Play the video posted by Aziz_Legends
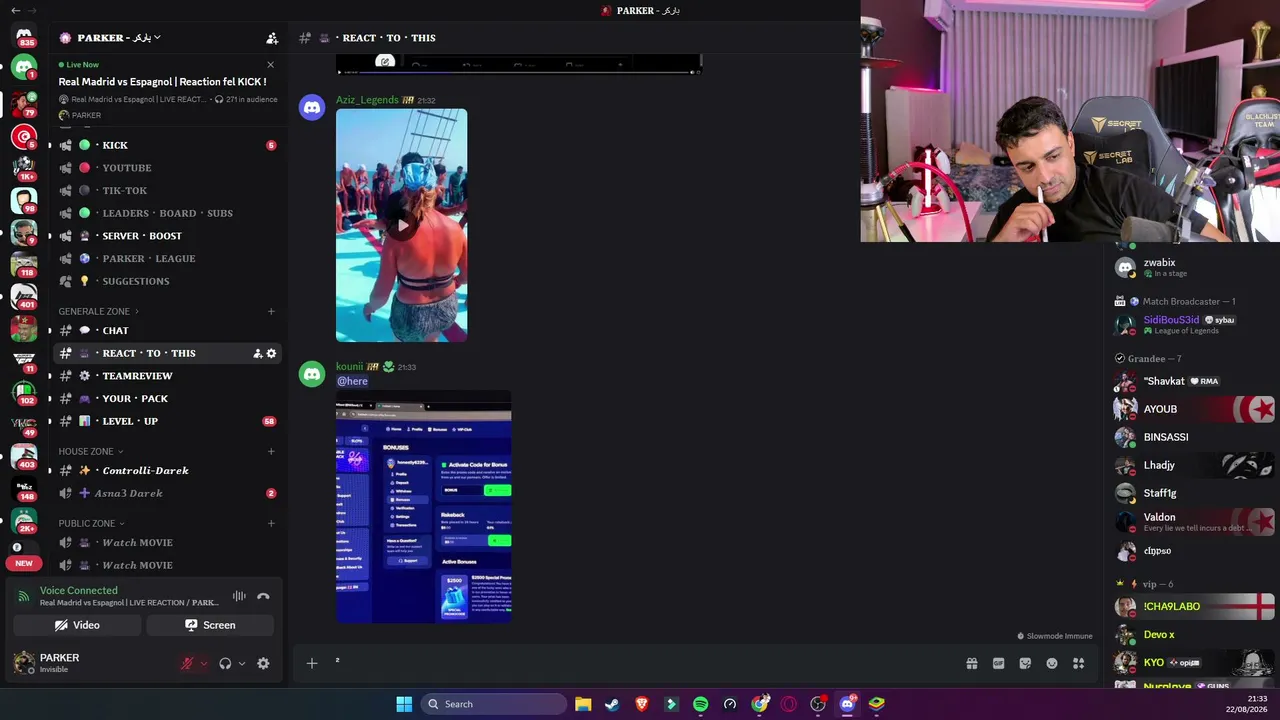 (x=402, y=225)
